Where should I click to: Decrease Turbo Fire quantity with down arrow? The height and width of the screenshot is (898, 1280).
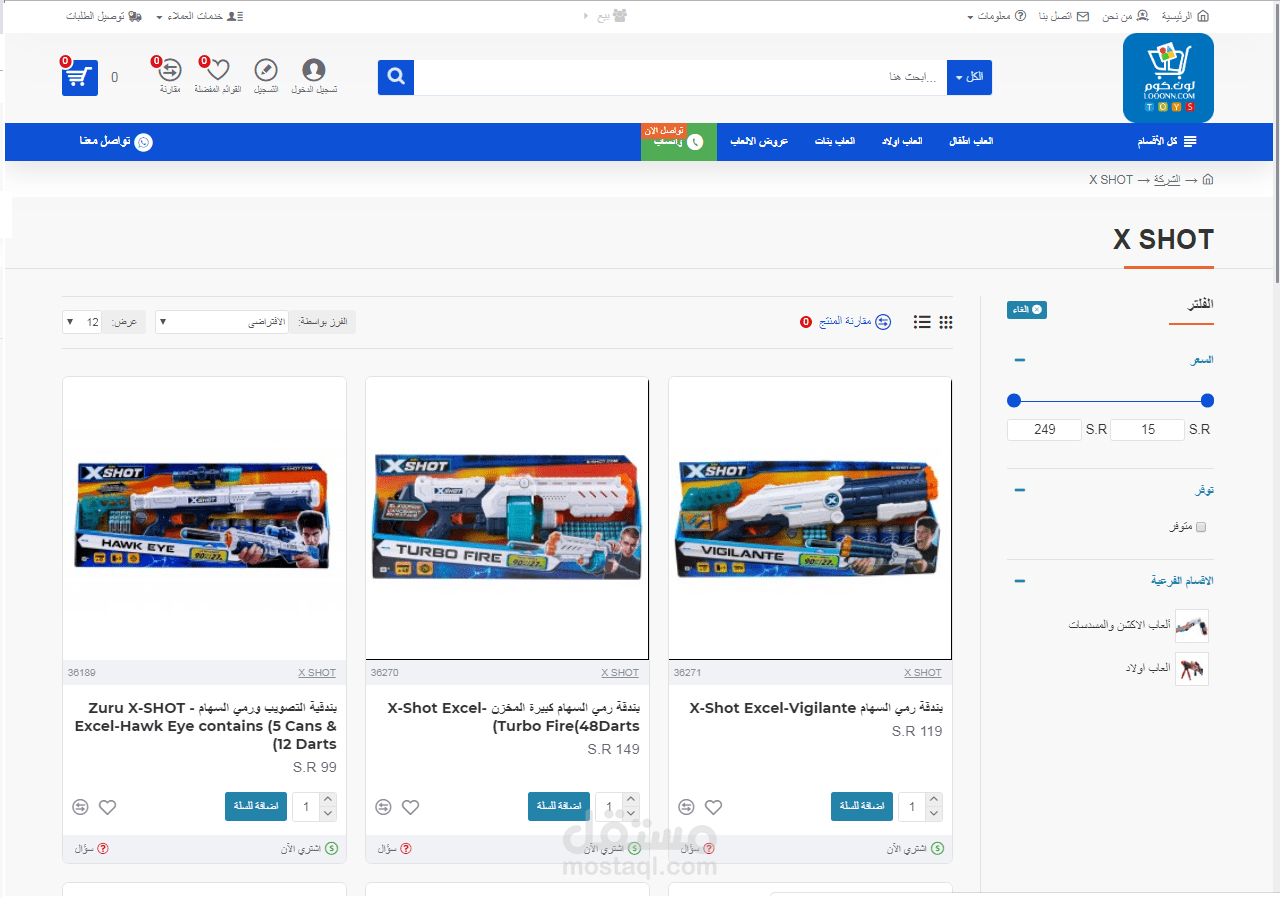(631, 814)
